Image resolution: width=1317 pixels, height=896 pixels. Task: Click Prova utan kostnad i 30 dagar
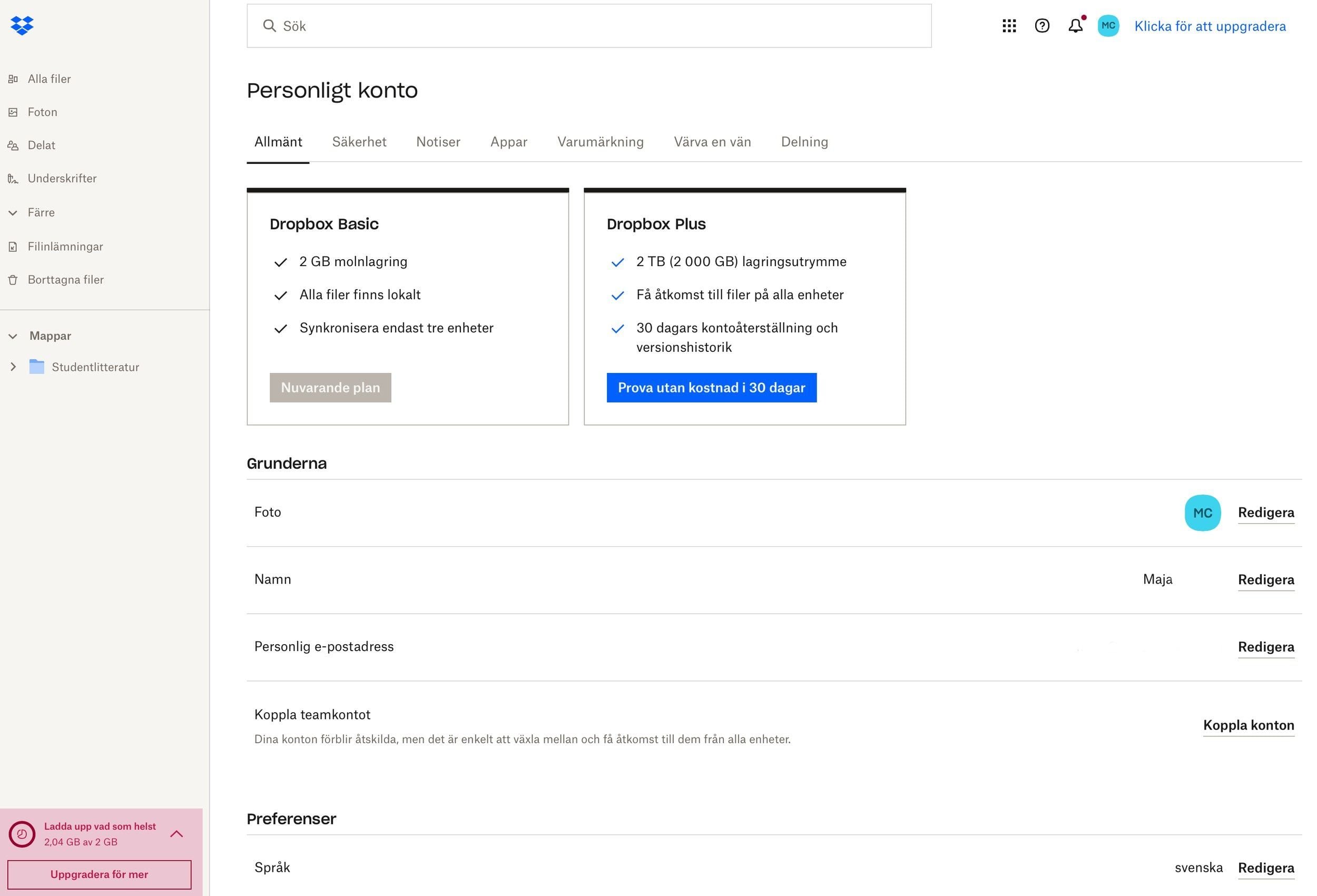(711, 388)
